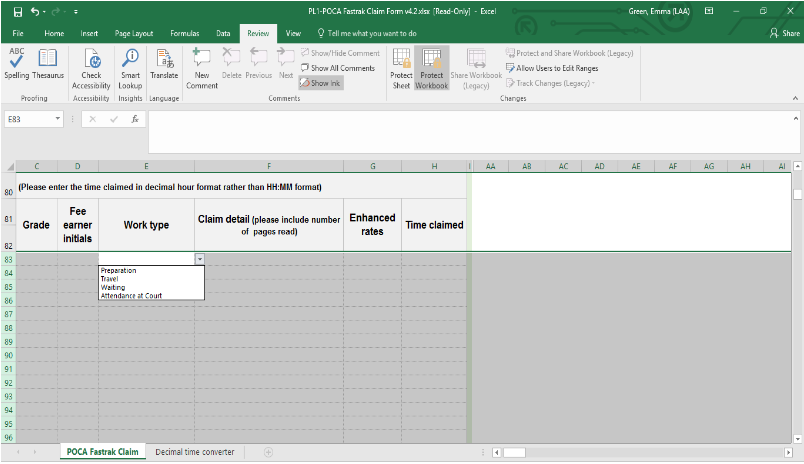804x464 pixels.
Task: Click the Translate icon
Action: point(163,65)
